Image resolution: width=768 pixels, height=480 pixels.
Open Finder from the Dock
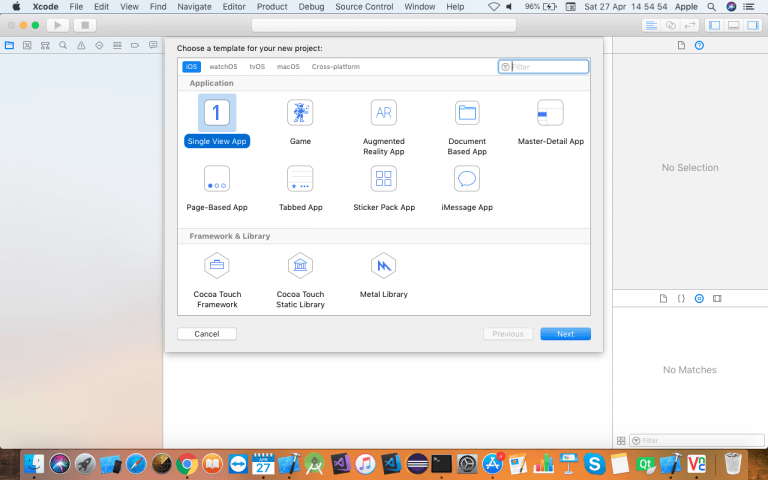click(x=35, y=463)
